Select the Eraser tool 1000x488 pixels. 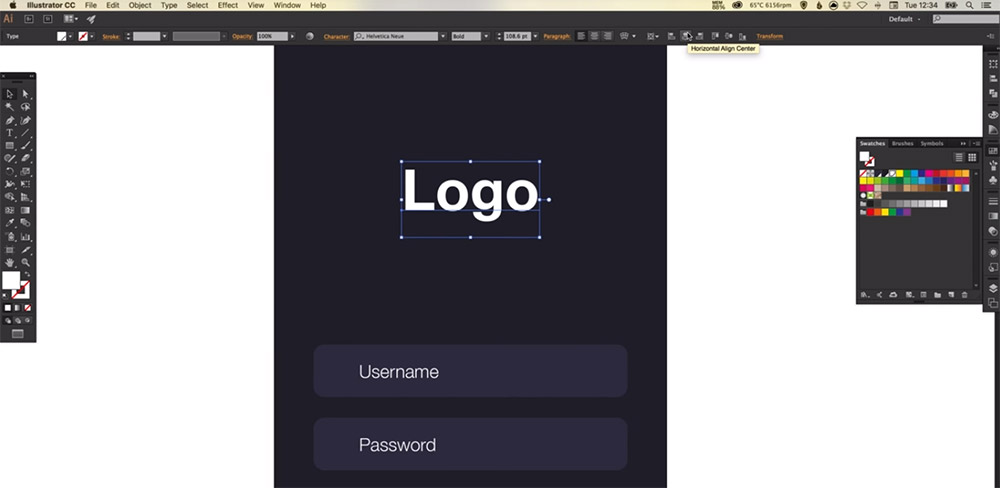pos(26,158)
